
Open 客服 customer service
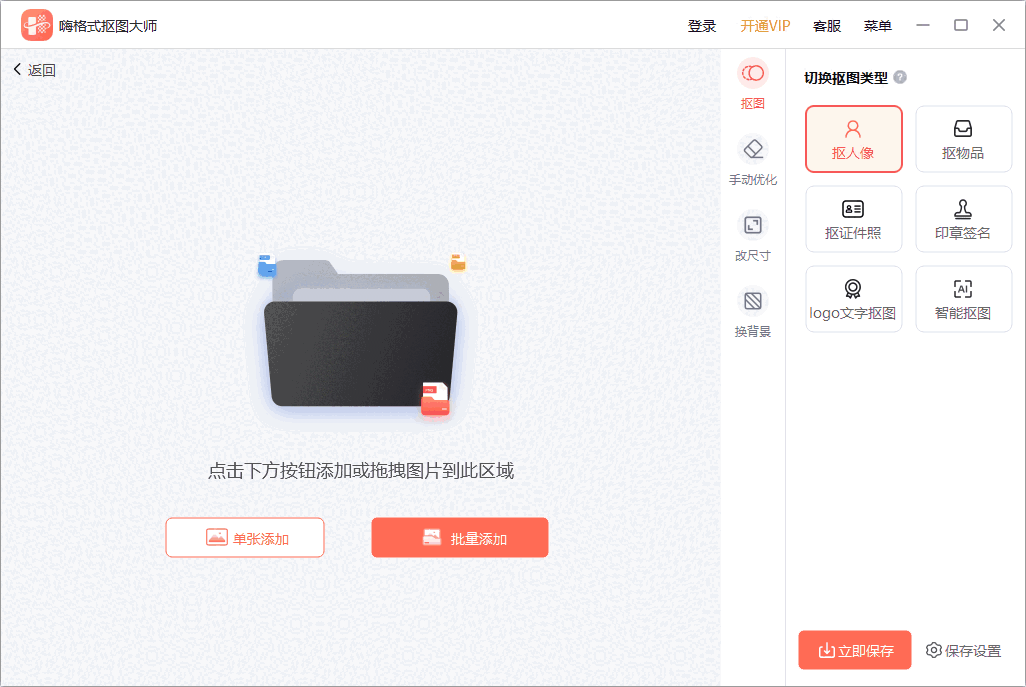[826, 25]
